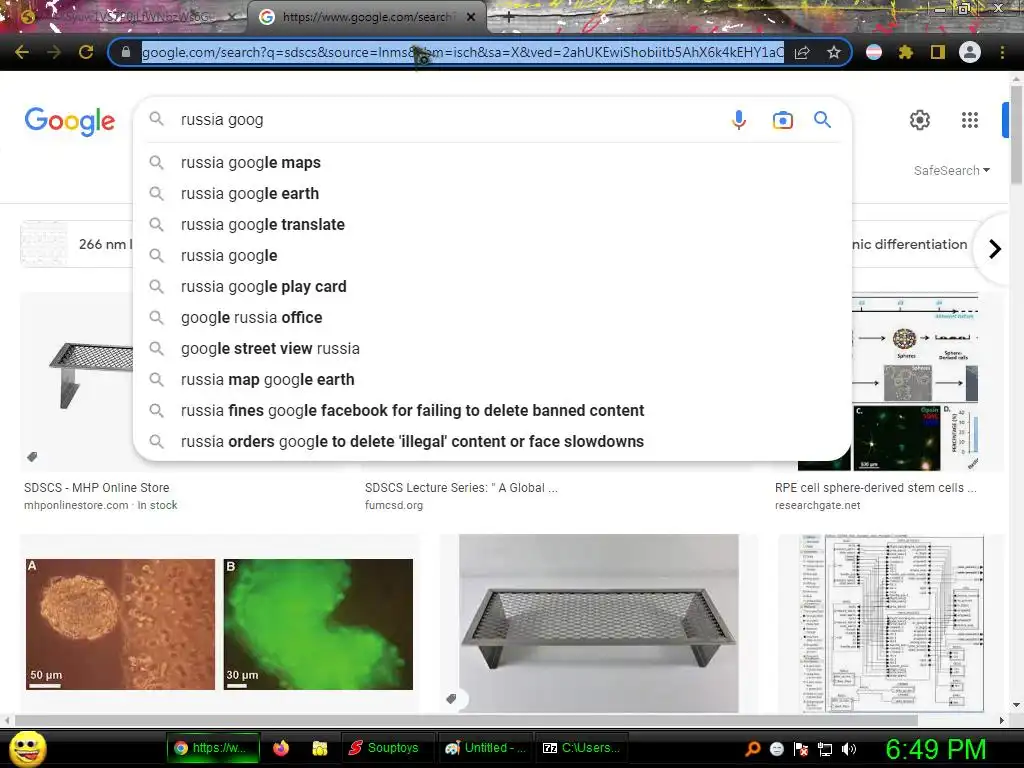This screenshot has width=1024, height=768.
Task: Switch to Untitled Paint window in taskbar
Action: click(485, 748)
